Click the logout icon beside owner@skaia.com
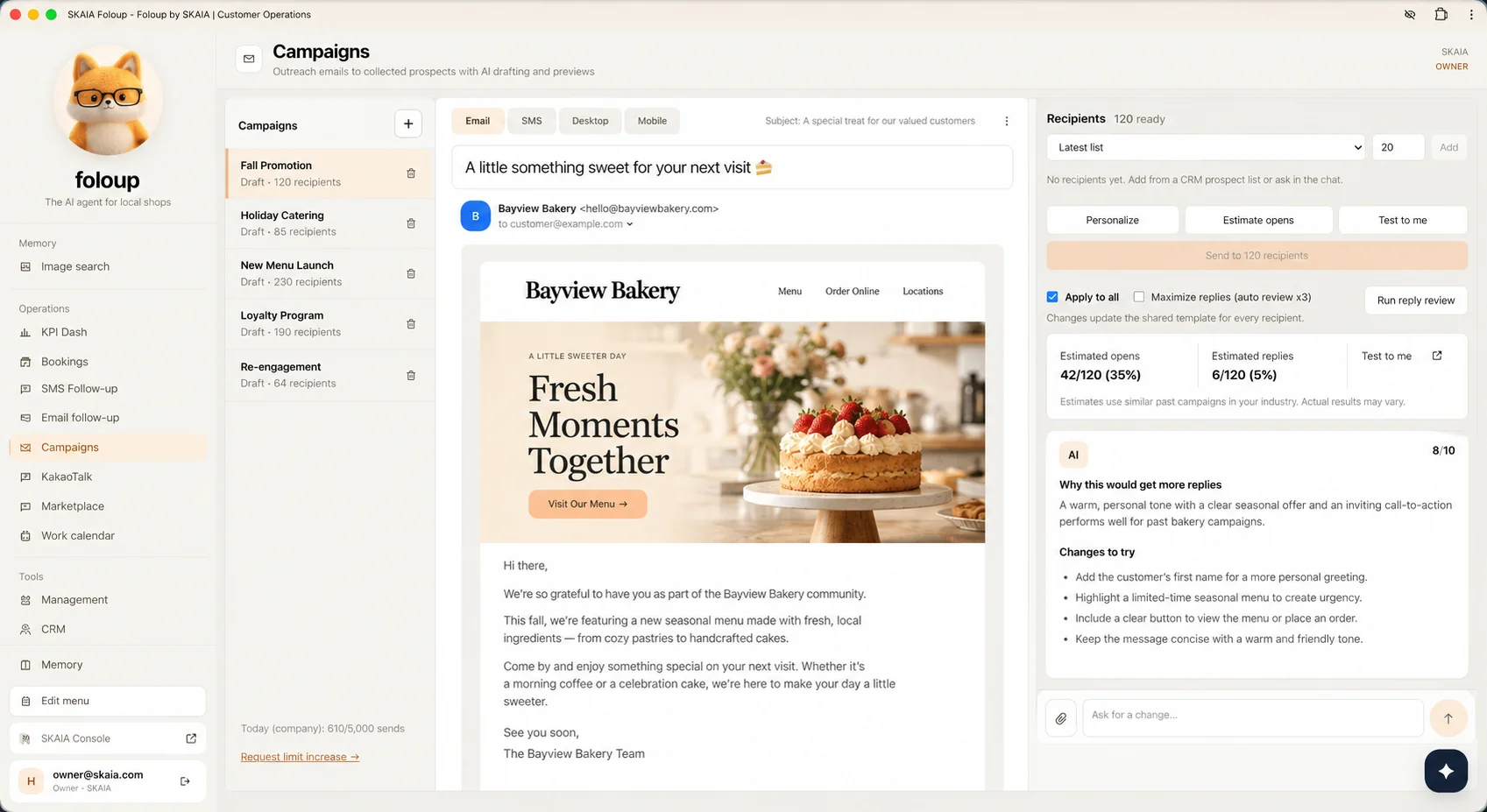The height and width of the screenshot is (812, 1487). click(185, 781)
